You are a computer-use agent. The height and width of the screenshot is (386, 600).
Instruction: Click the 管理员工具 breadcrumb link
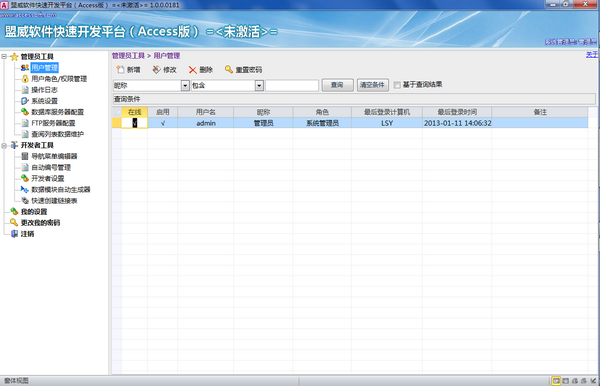128,56
